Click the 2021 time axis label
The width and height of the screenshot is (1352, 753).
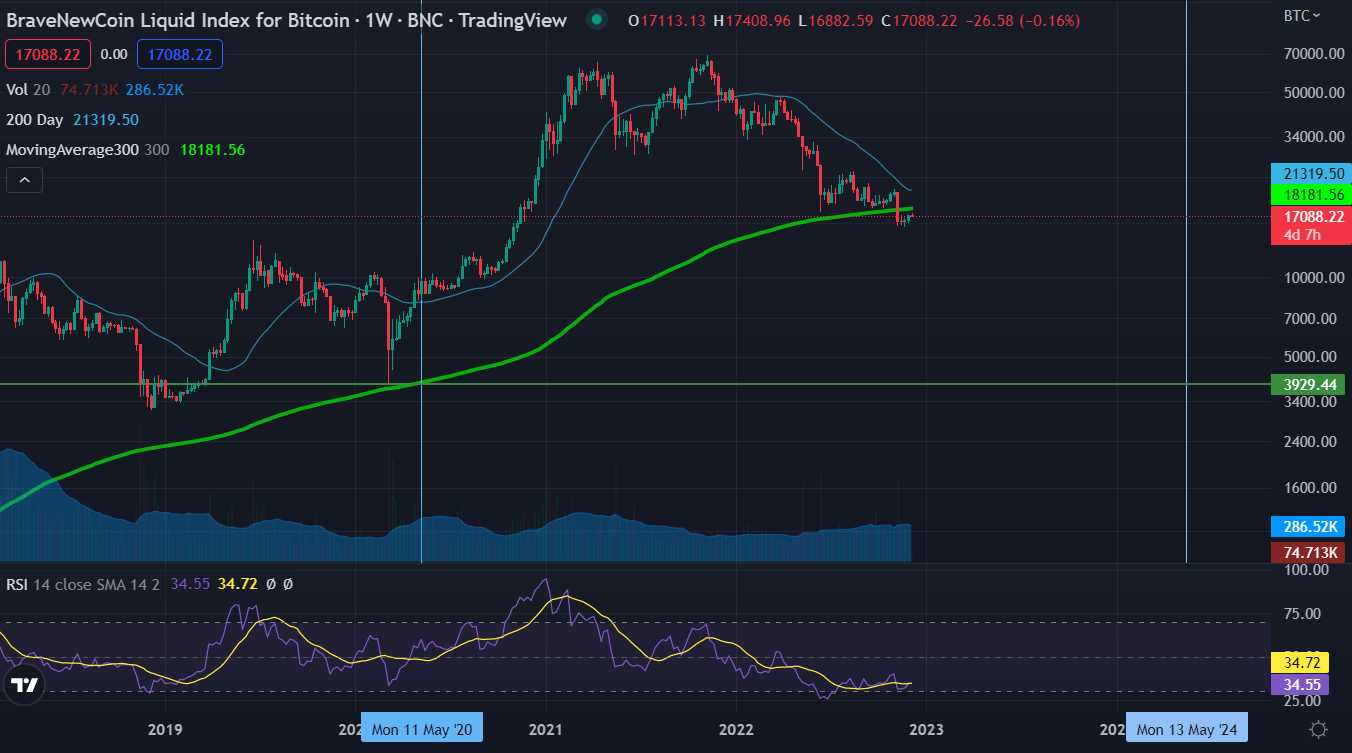pyautogui.click(x=546, y=729)
